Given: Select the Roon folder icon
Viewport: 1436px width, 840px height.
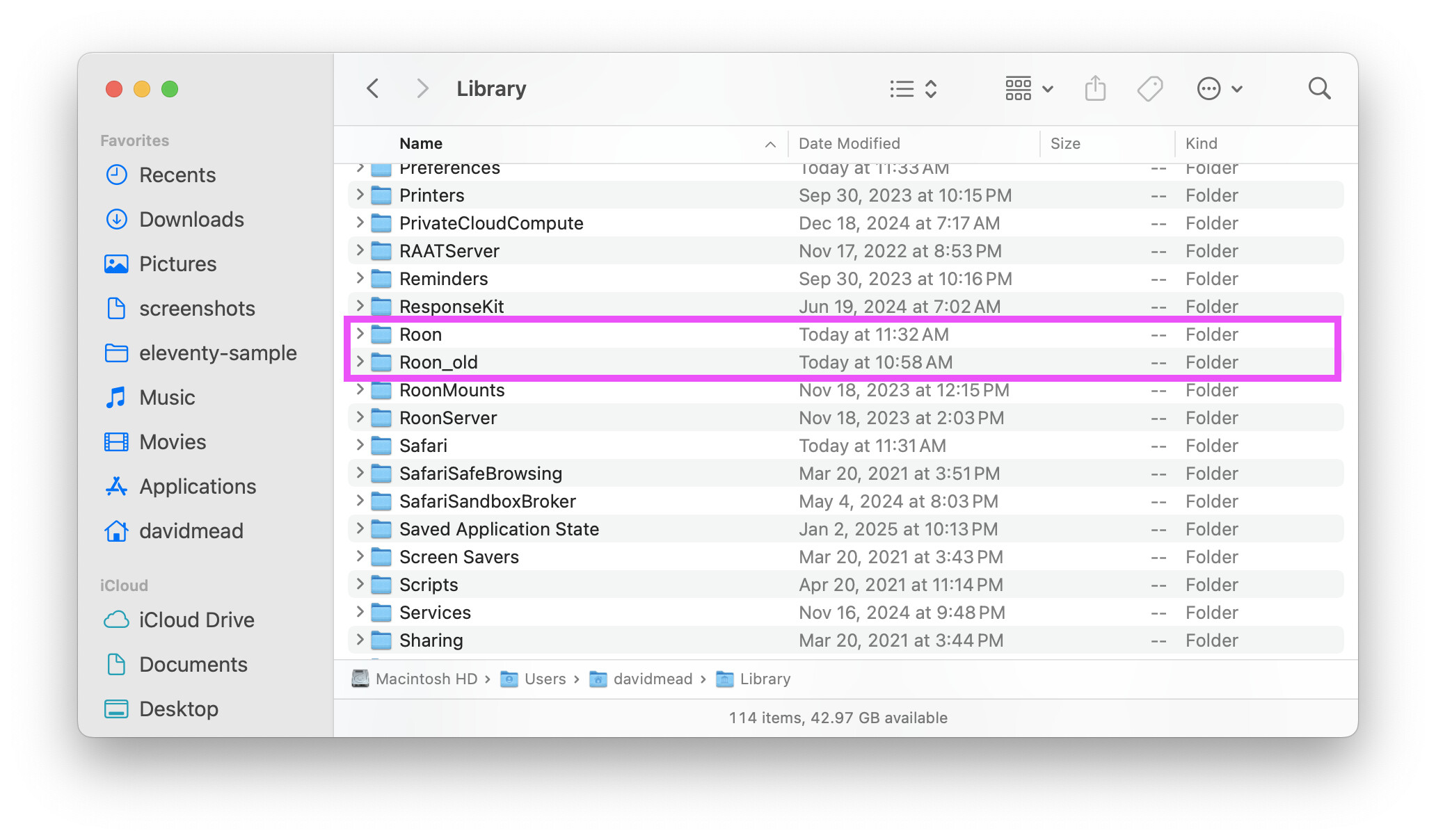Looking at the screenshot, I should [381, 334].
